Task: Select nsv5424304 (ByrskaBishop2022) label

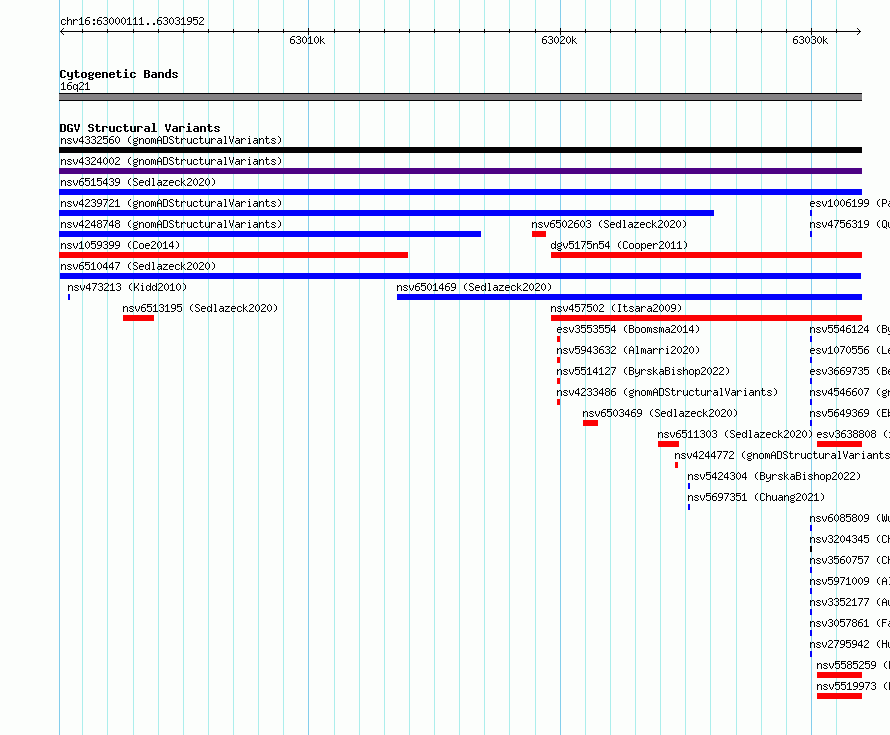Action: point(774,476)
